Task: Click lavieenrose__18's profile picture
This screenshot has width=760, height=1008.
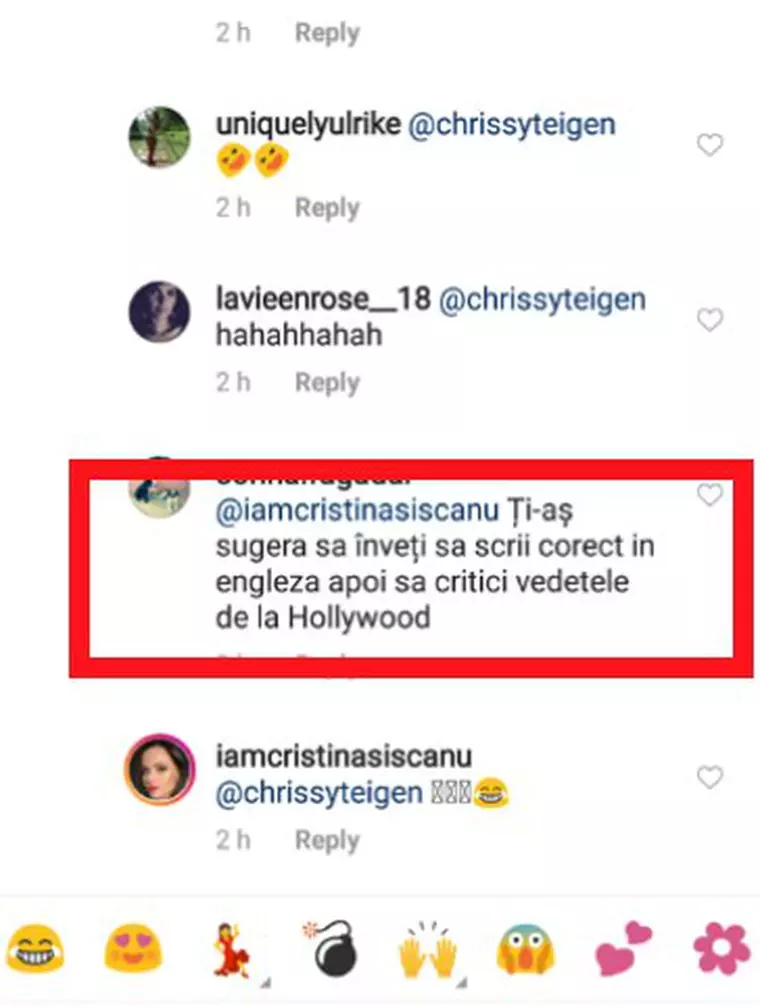Action: pyautogui.click(x=158, y=312)
